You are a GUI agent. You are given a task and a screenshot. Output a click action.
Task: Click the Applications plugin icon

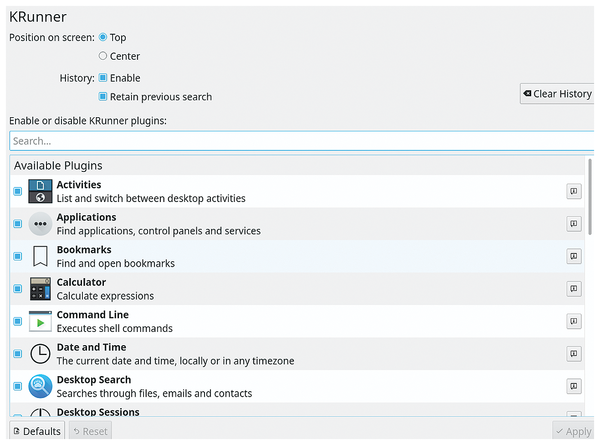(40, 224)
